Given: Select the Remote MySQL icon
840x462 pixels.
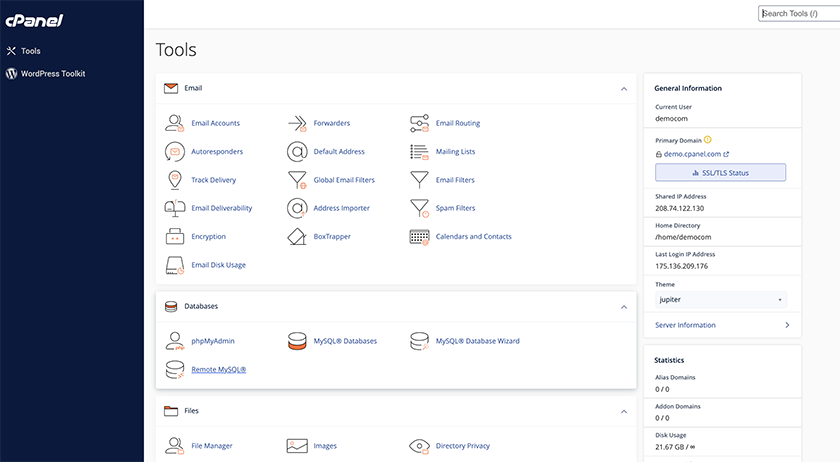Looking at the screenshot, I should click(175, 369).
